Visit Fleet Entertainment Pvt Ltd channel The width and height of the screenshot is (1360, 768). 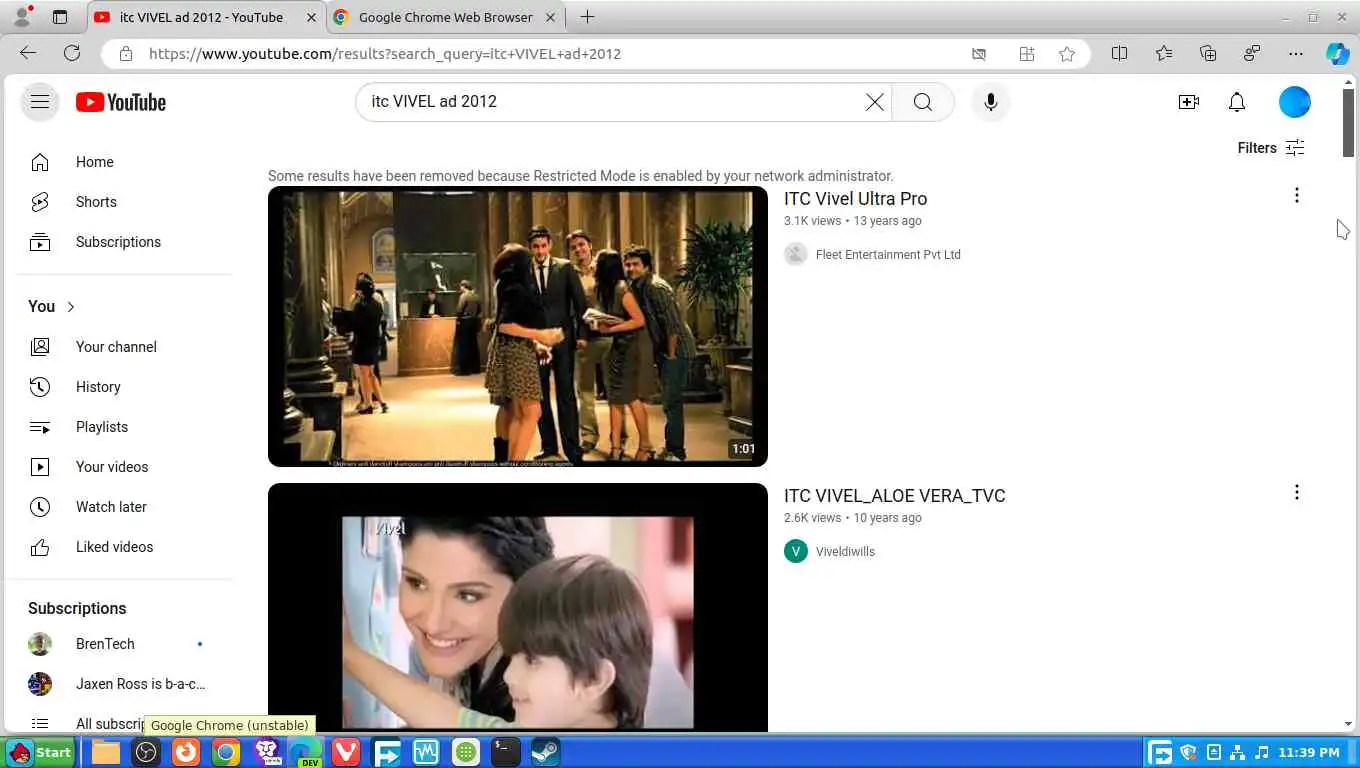point(888,255)
